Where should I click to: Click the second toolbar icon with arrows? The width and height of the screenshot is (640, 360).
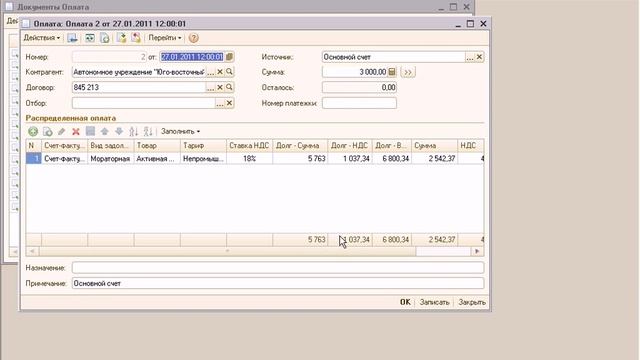tap(89, 38)
